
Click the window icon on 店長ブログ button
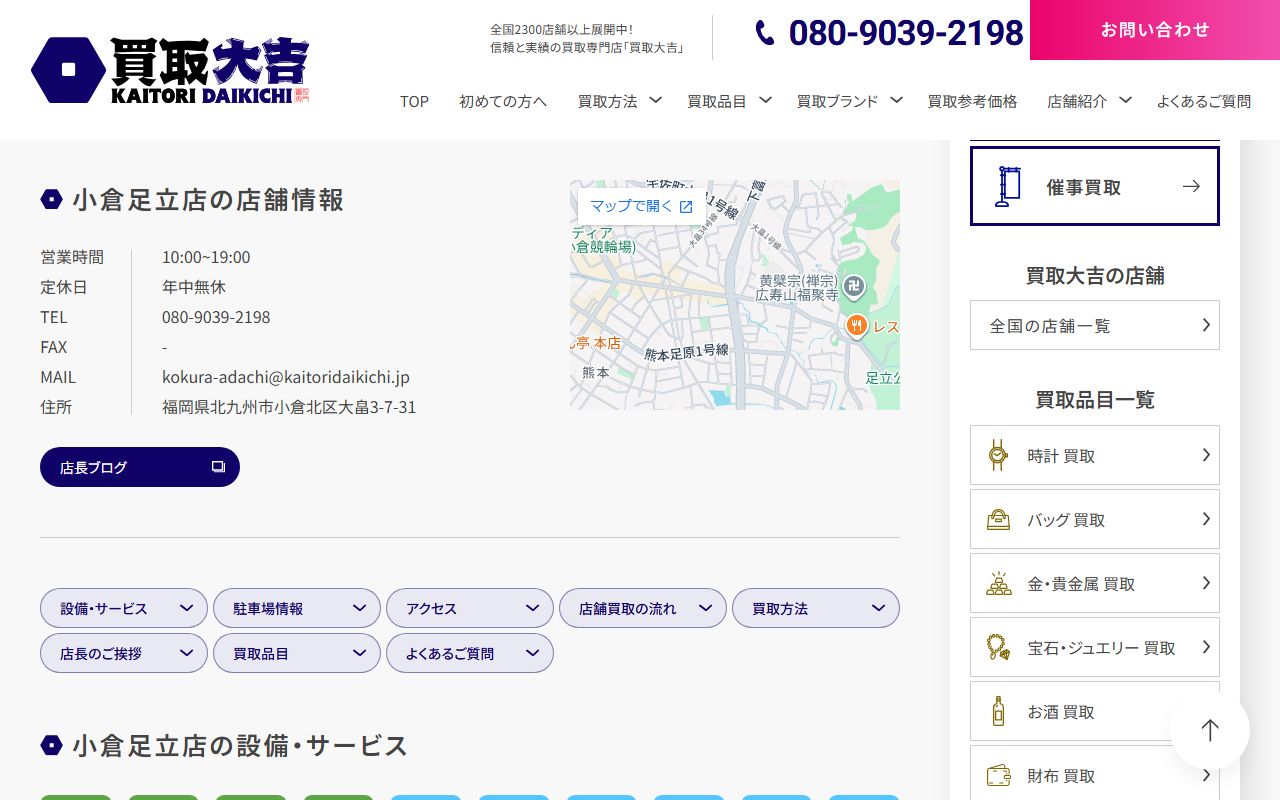pos(218,467)
